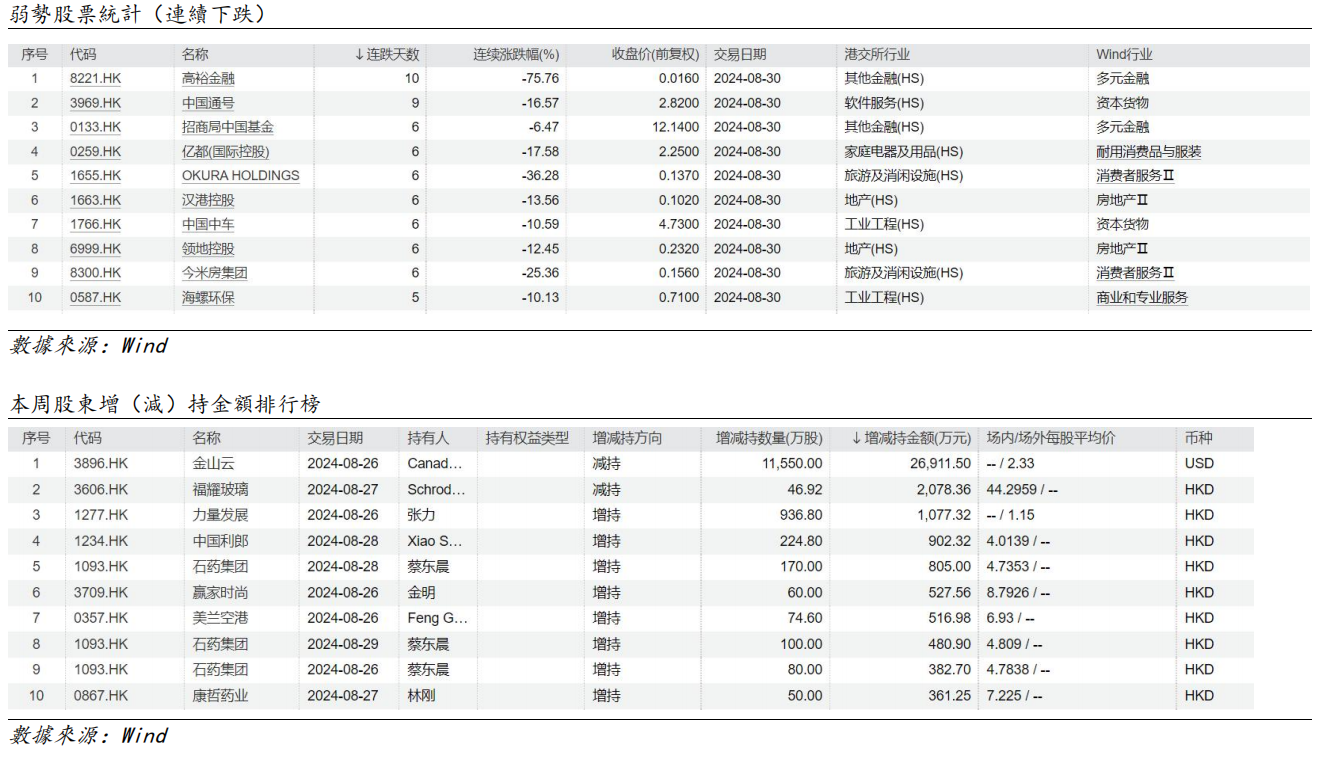Viewport: 1324px width, 757px height.
Task: Open Wind industry link 耐用消费品与服装
Action: (1149, 152)
